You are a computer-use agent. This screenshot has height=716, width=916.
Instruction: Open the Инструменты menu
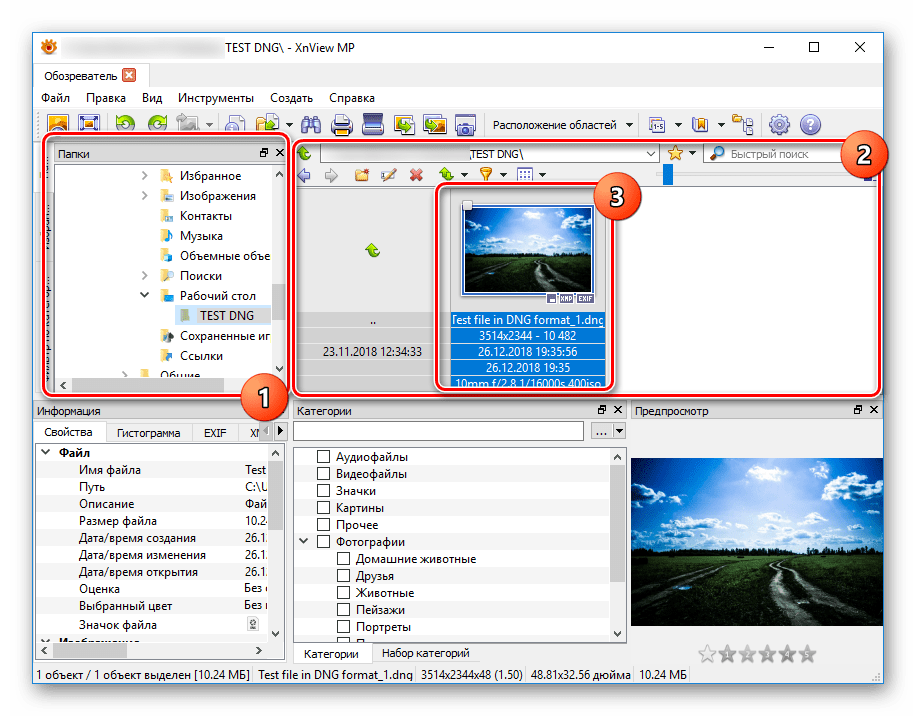(x=215, y=98)
